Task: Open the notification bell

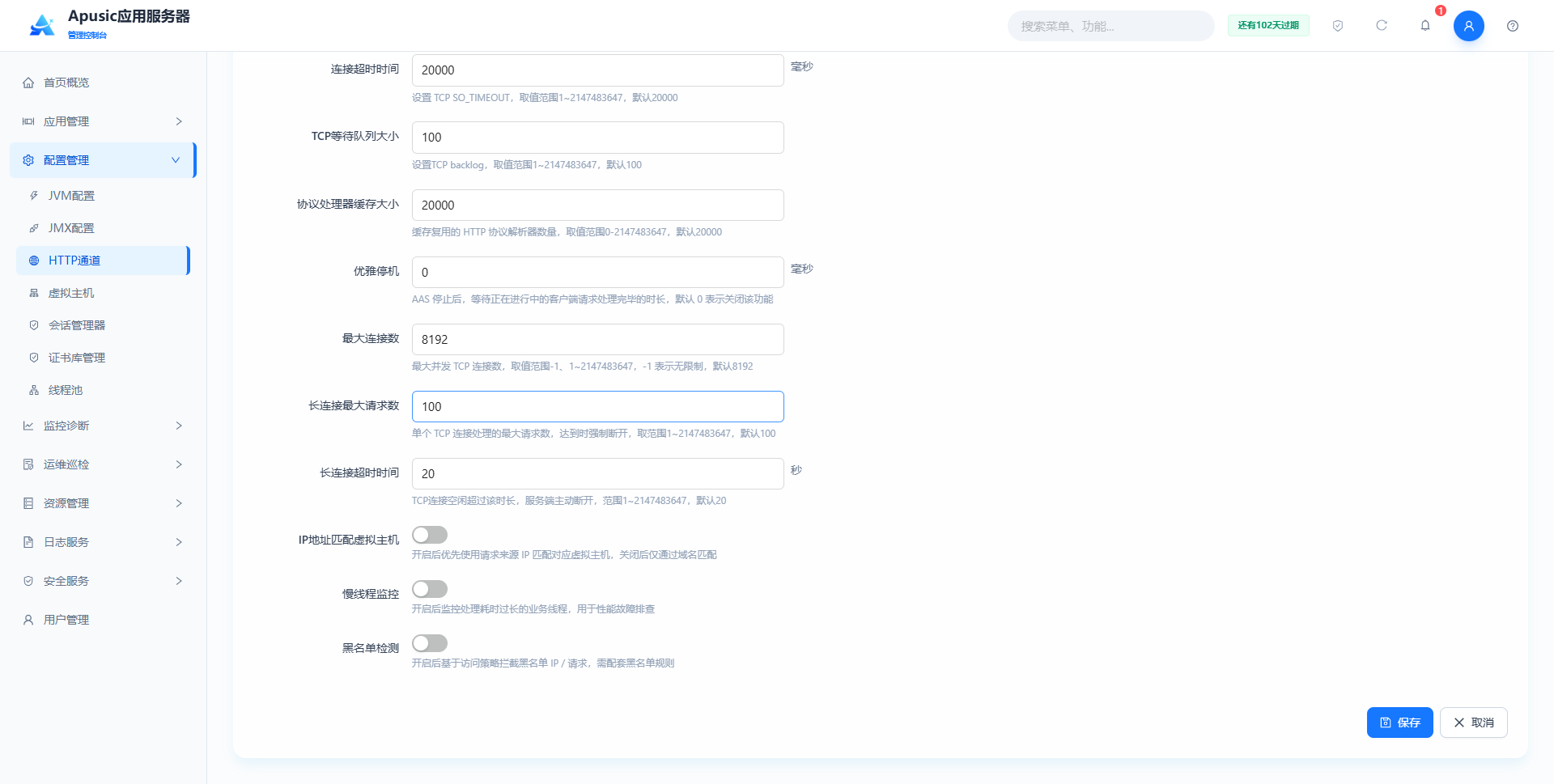Action: coord(1425,26)
